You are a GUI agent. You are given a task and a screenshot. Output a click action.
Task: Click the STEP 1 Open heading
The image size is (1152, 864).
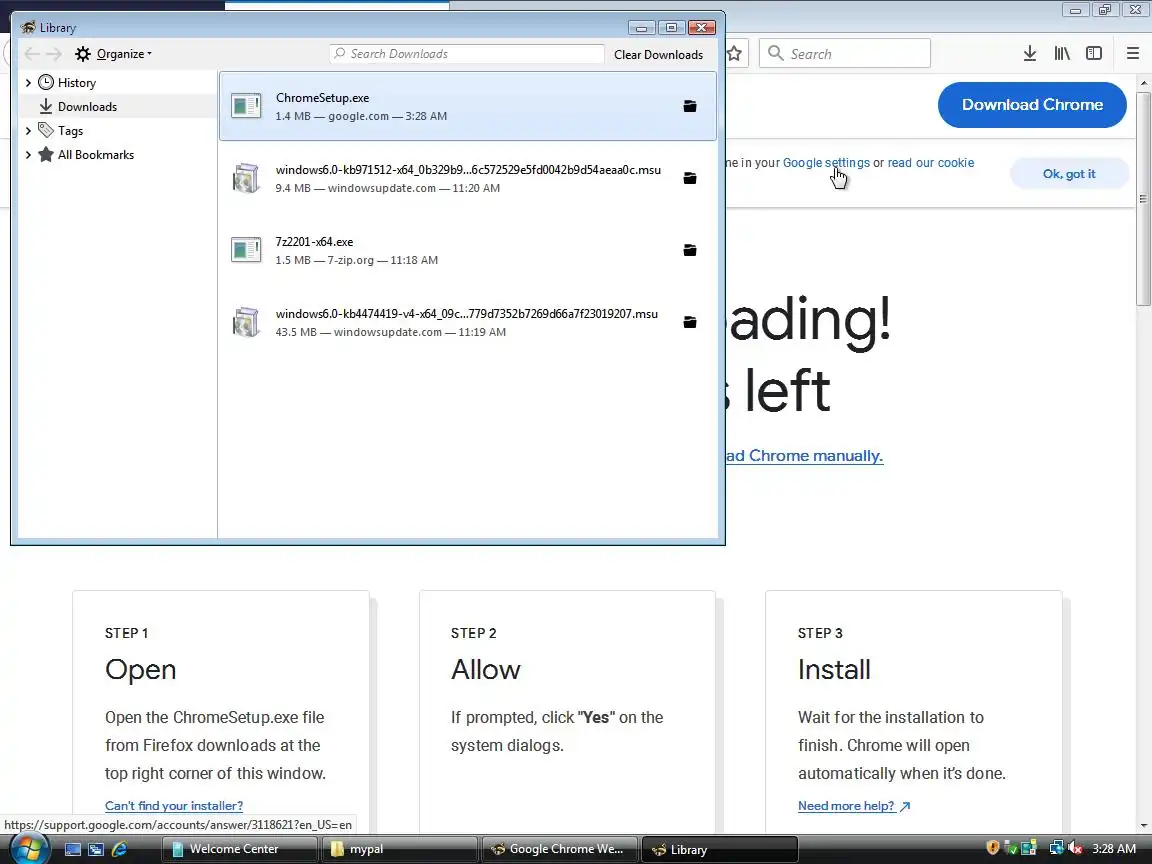pos(140,669)
